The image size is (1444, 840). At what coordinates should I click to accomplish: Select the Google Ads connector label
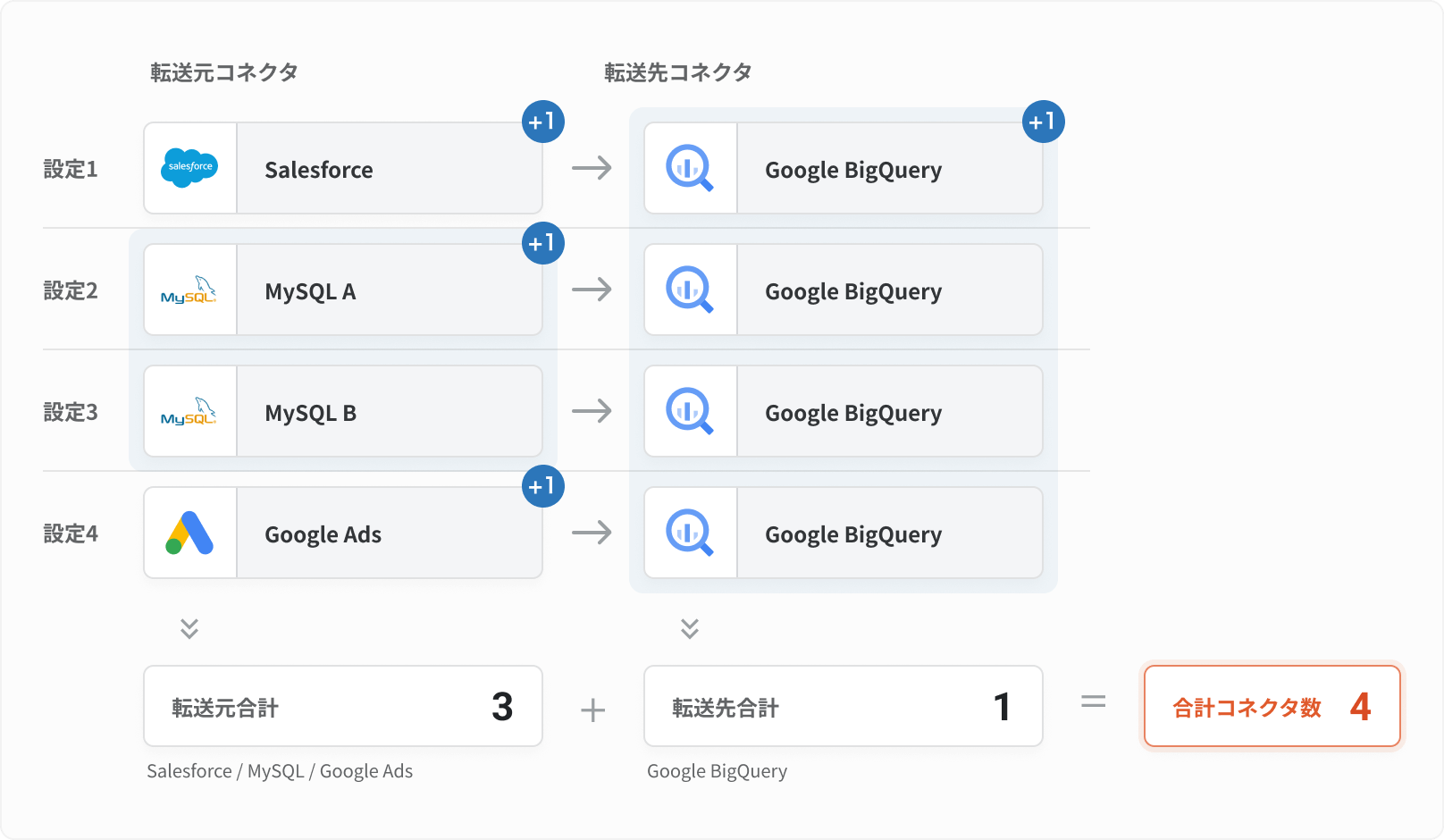[323, 534]
